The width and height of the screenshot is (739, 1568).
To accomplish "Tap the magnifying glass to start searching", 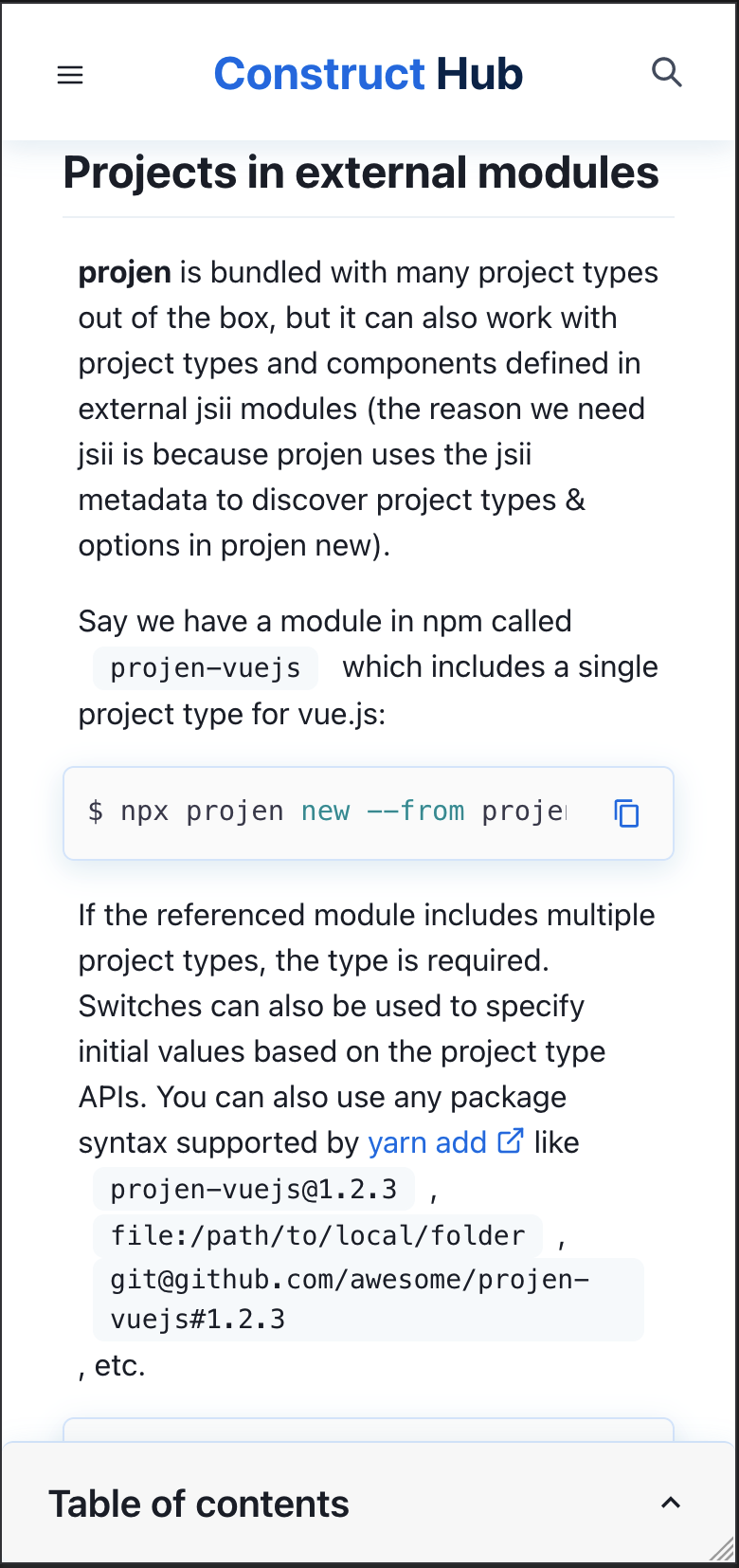I will (667, 72).
